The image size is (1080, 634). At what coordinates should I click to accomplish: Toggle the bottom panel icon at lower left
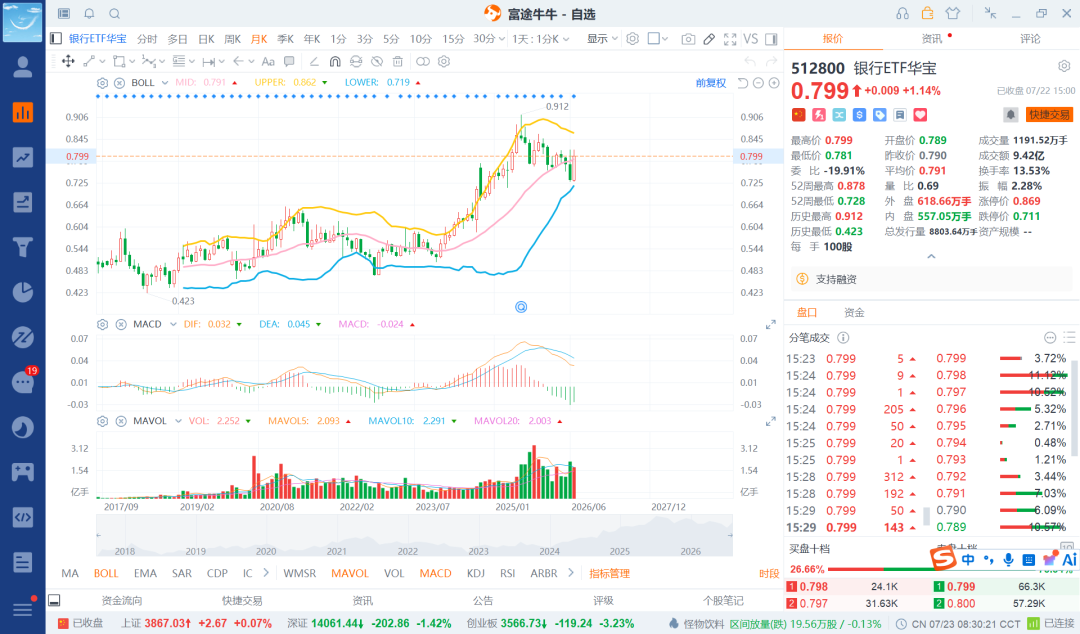(x=54, y=600)
